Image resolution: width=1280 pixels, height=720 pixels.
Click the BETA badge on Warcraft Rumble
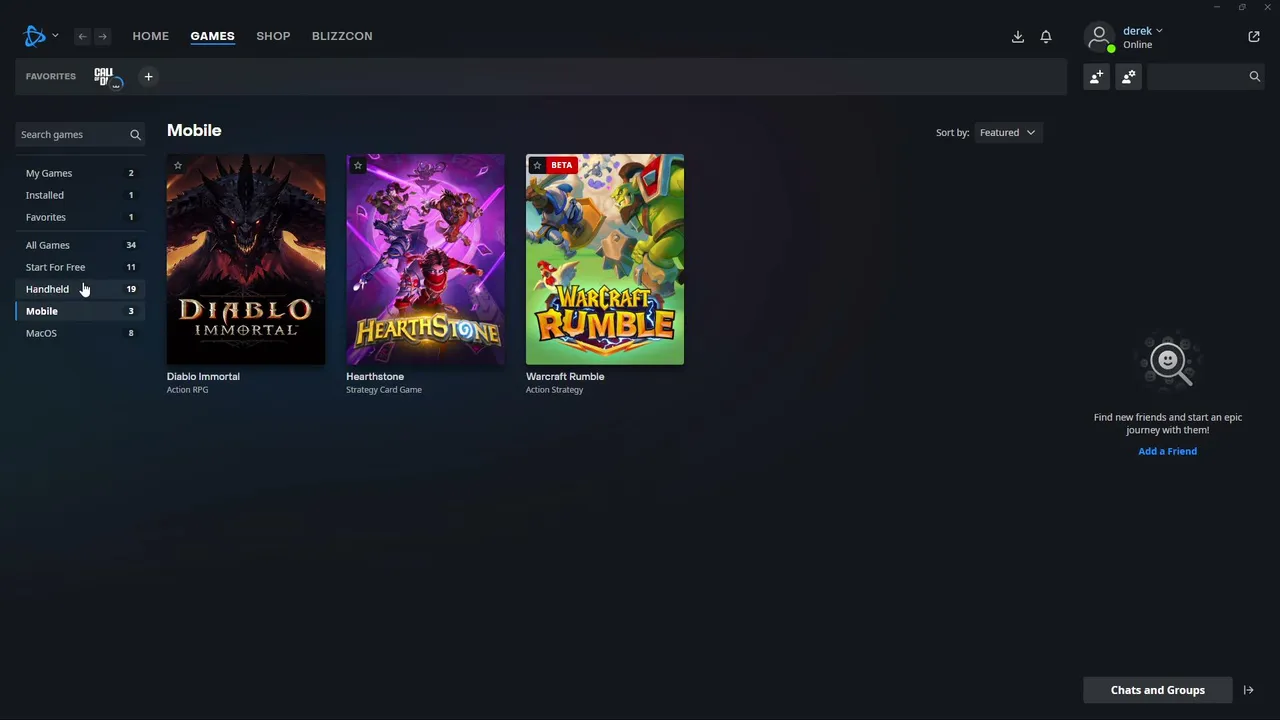click(x=562, y=166)
